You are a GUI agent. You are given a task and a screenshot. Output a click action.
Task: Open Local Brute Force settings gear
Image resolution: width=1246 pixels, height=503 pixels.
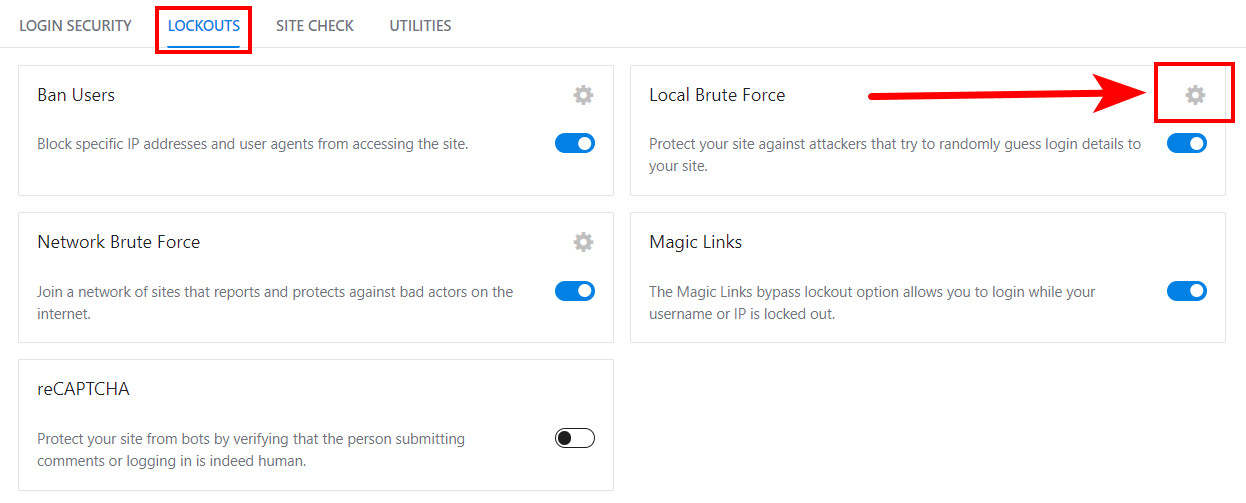1195,95
